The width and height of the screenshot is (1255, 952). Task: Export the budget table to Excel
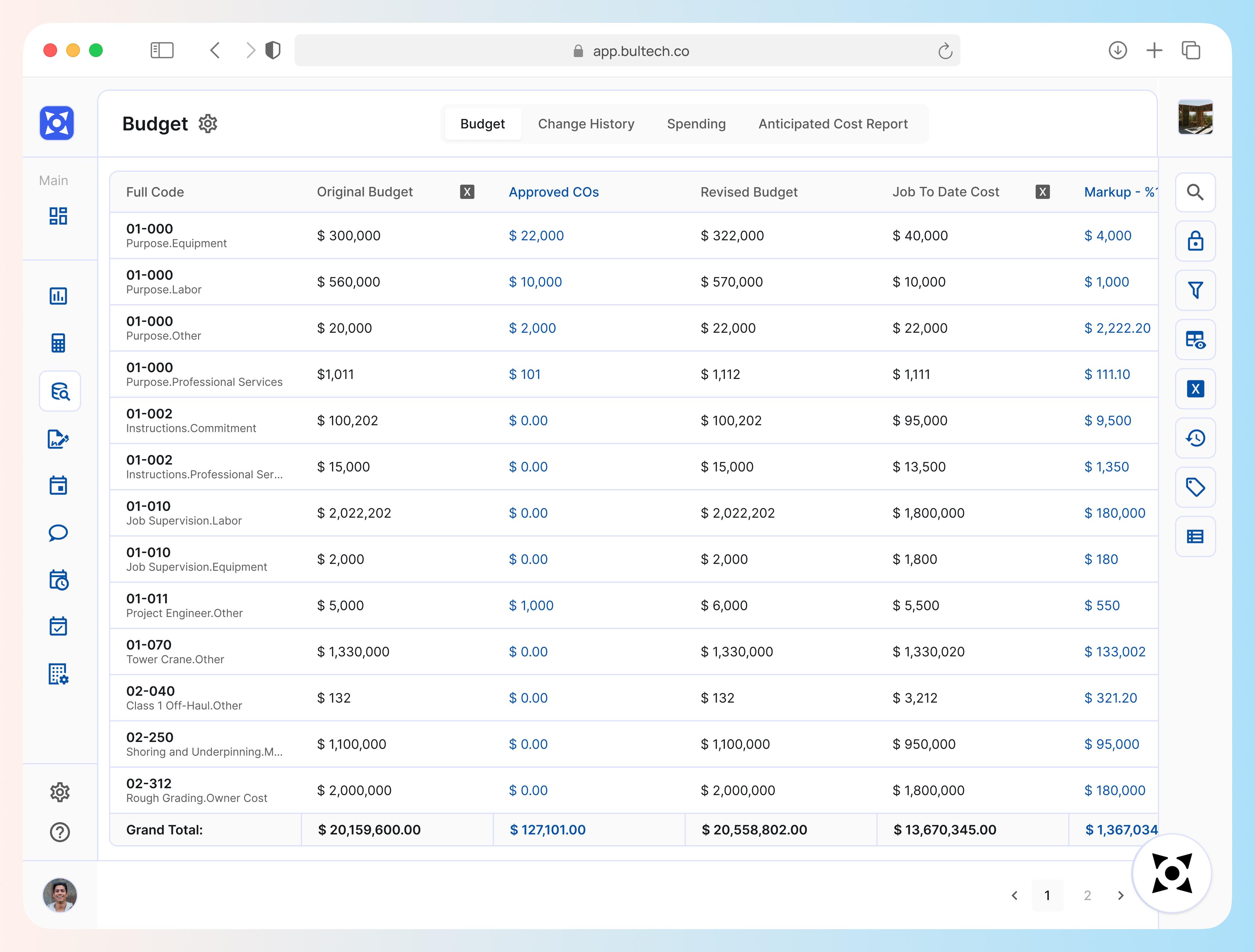[x=1196, y=389]
